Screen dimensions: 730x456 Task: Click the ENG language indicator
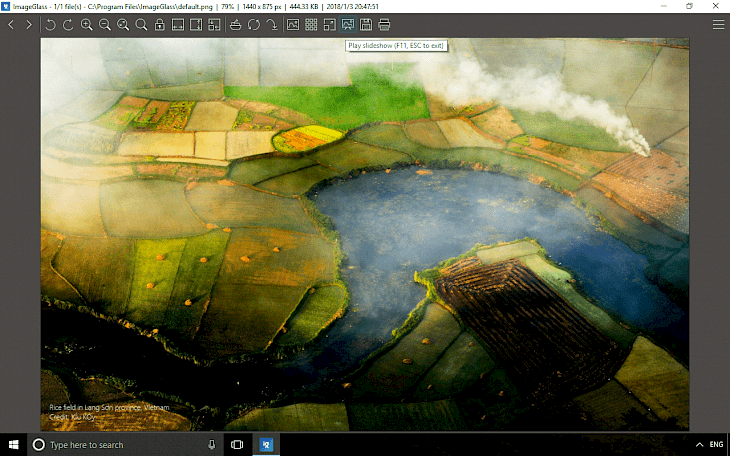tap(716, 445)
